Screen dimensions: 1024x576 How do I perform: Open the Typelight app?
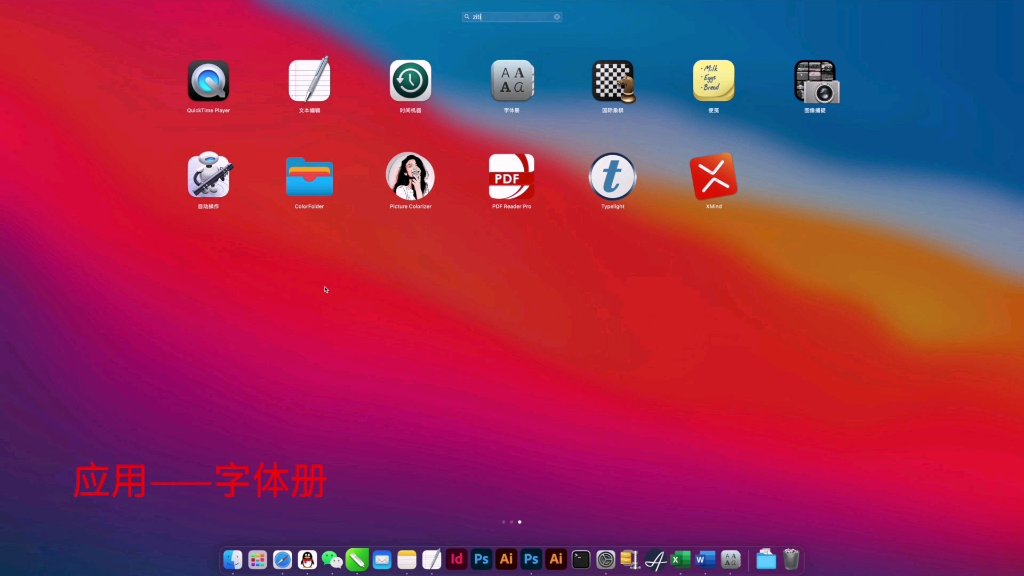613,176
